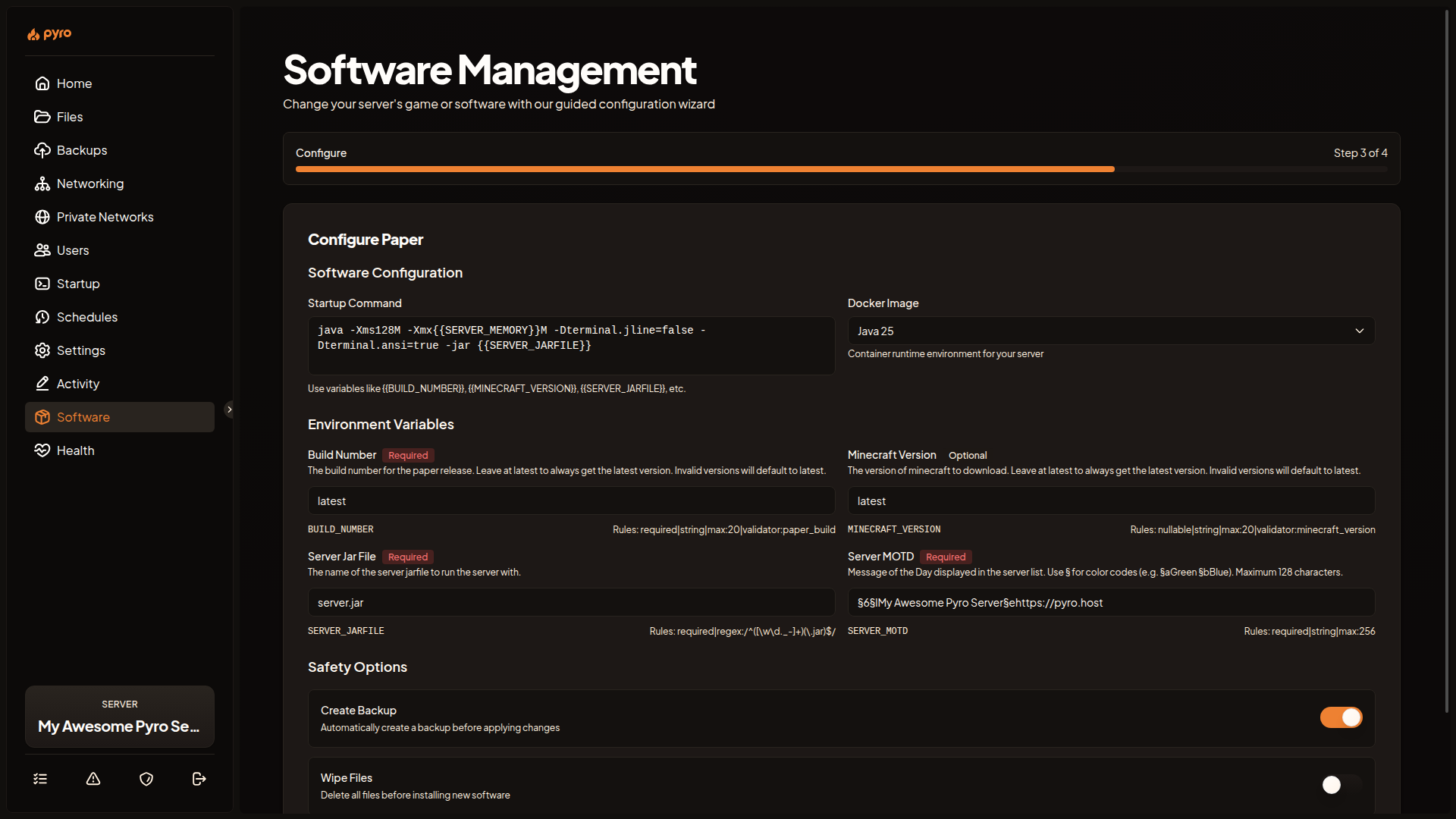Click the Settings gear icon
This screenshot has width=1456, height=819.
[x=42, y=350]
